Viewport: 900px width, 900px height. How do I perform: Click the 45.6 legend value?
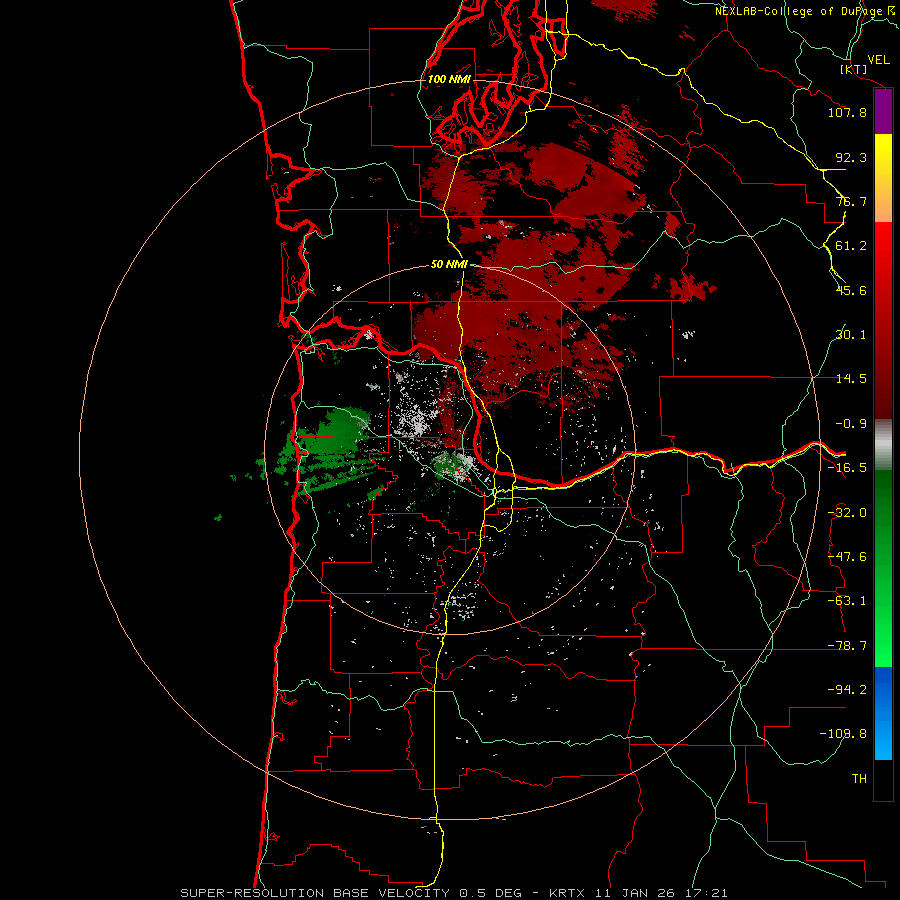coord(851,290)
